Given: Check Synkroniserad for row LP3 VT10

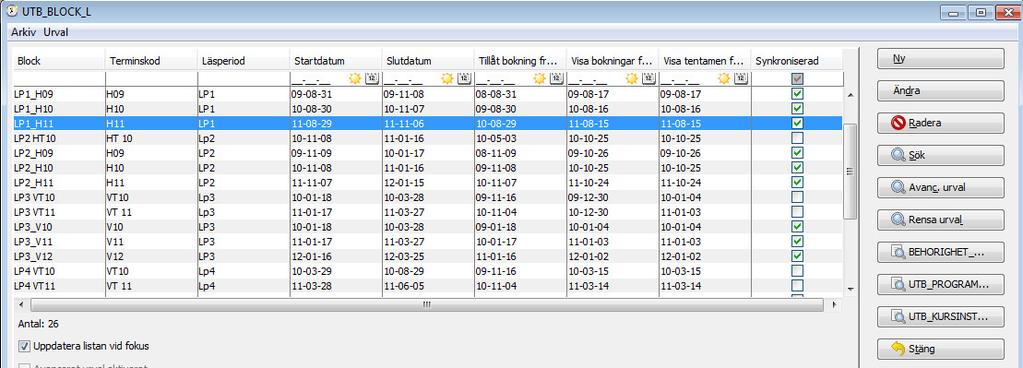Looking at the screenshot, I should pyautogui.click(x=797, y=197).
